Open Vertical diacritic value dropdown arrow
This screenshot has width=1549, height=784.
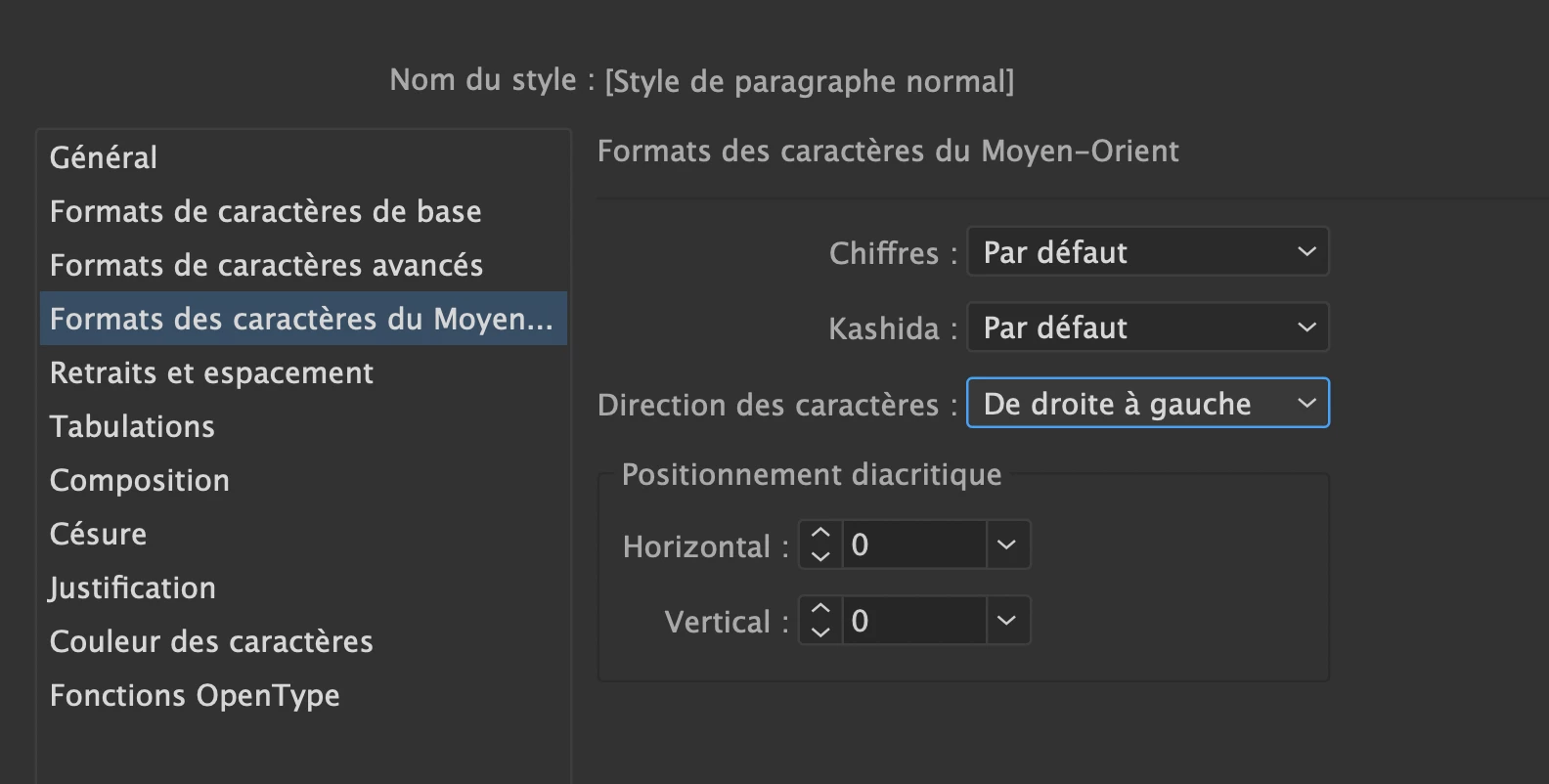click(1007, 621)
